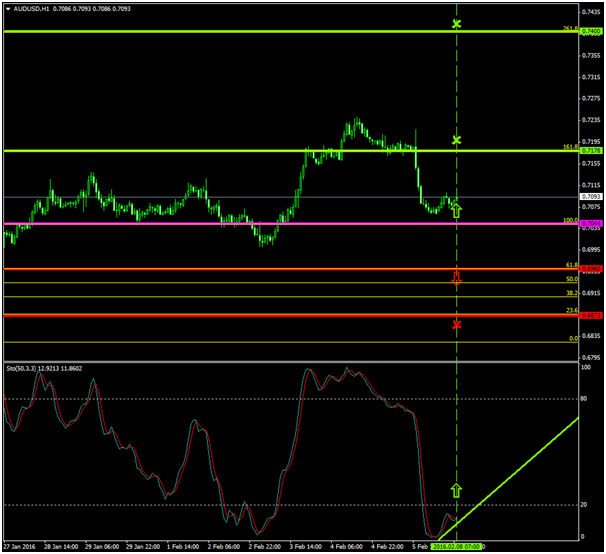Click the 50.0 Fibonacci level label
Image resolution: width=606 pixels, height=554 pixels.
(572, 279)
